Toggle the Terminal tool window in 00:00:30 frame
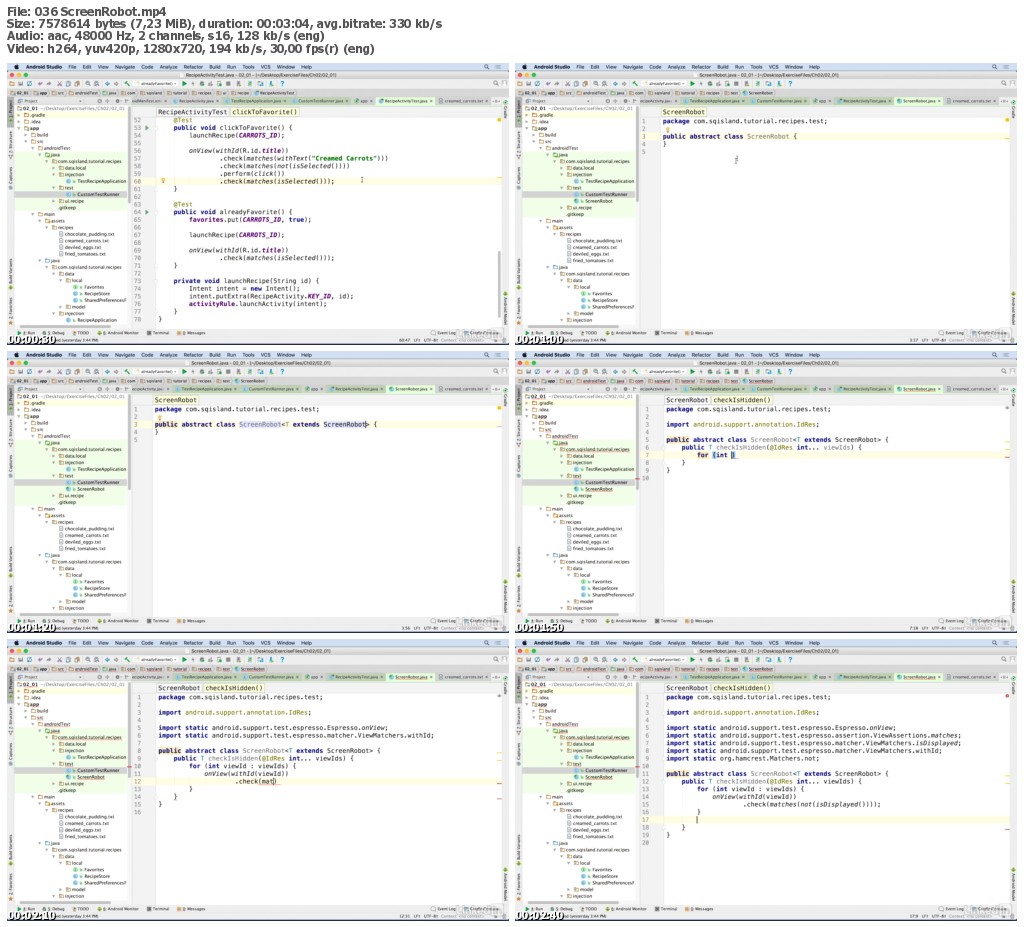Image resolution: width=1024 pixels, height=927 pixels. 158,333
